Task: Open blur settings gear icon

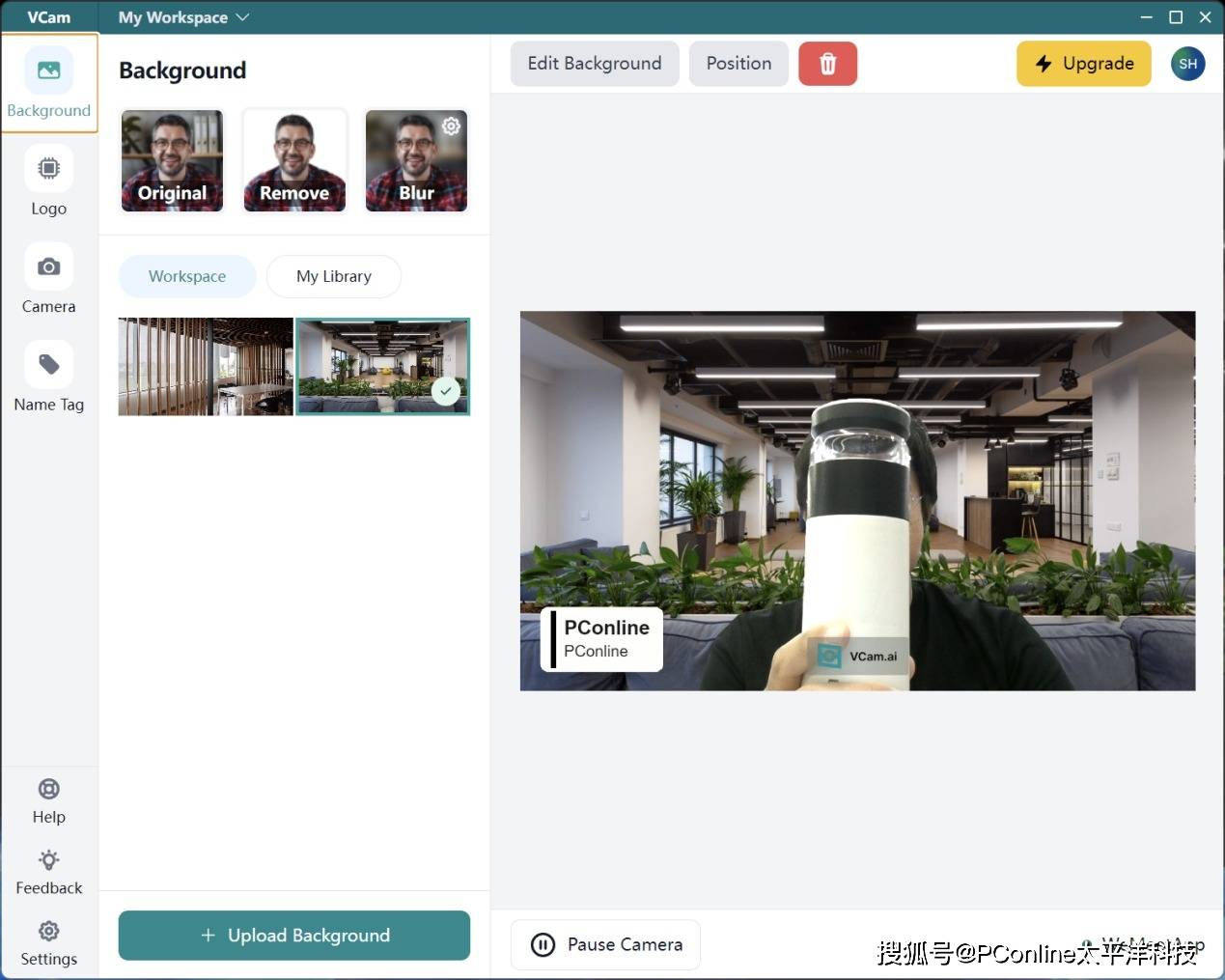Action: (x=451, y=126)
